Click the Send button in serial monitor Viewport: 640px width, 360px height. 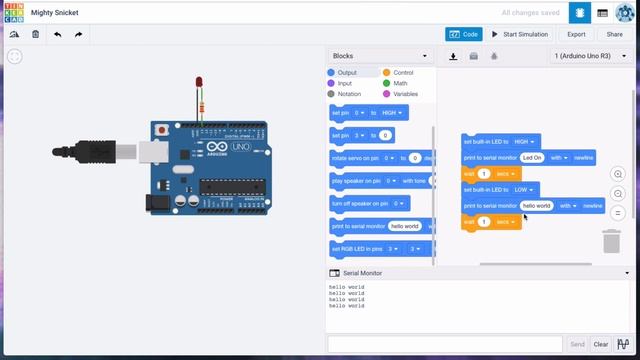(x=577, y=344)
